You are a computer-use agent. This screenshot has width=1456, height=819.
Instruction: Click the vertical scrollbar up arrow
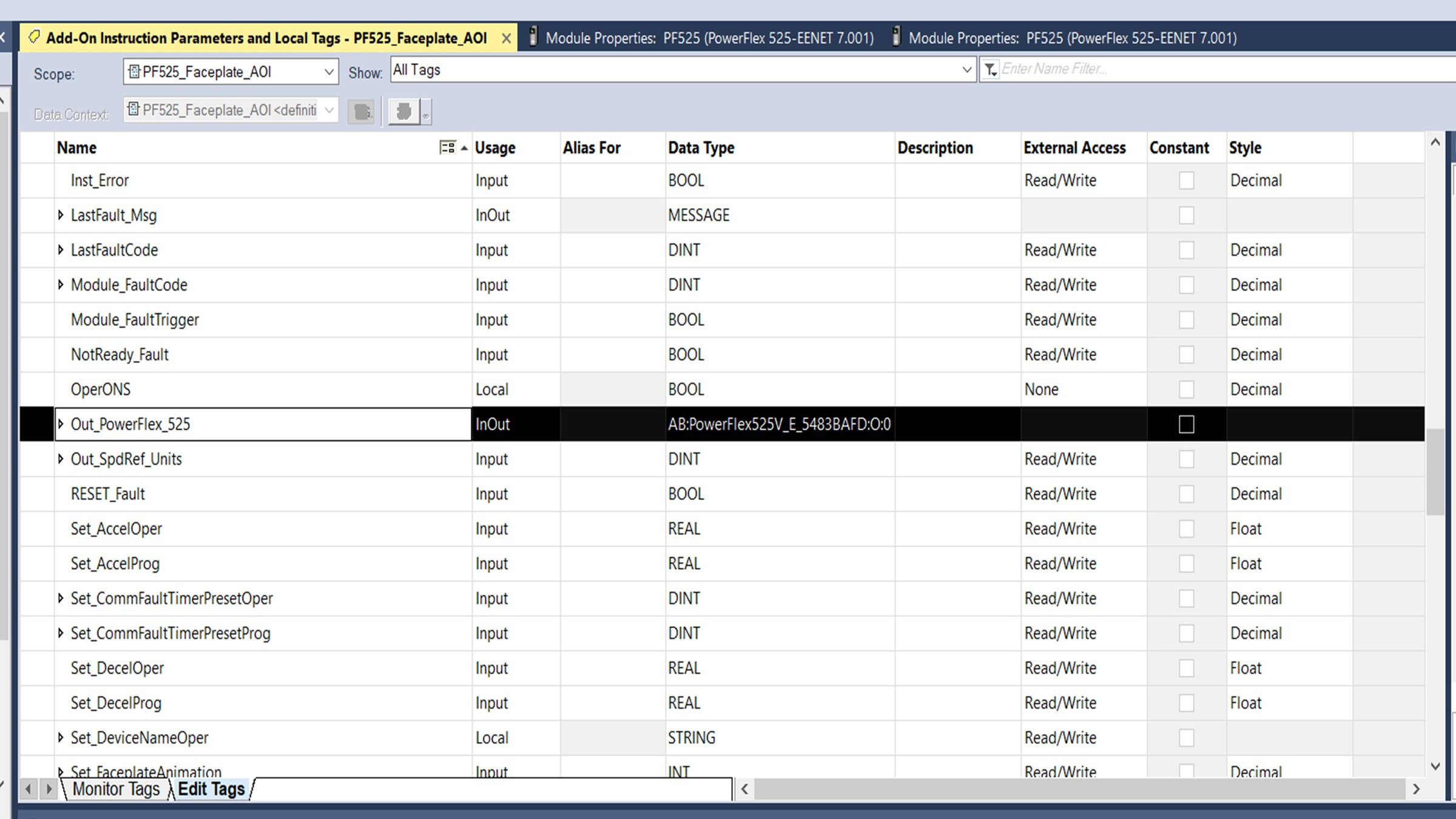coord(1435,143)
